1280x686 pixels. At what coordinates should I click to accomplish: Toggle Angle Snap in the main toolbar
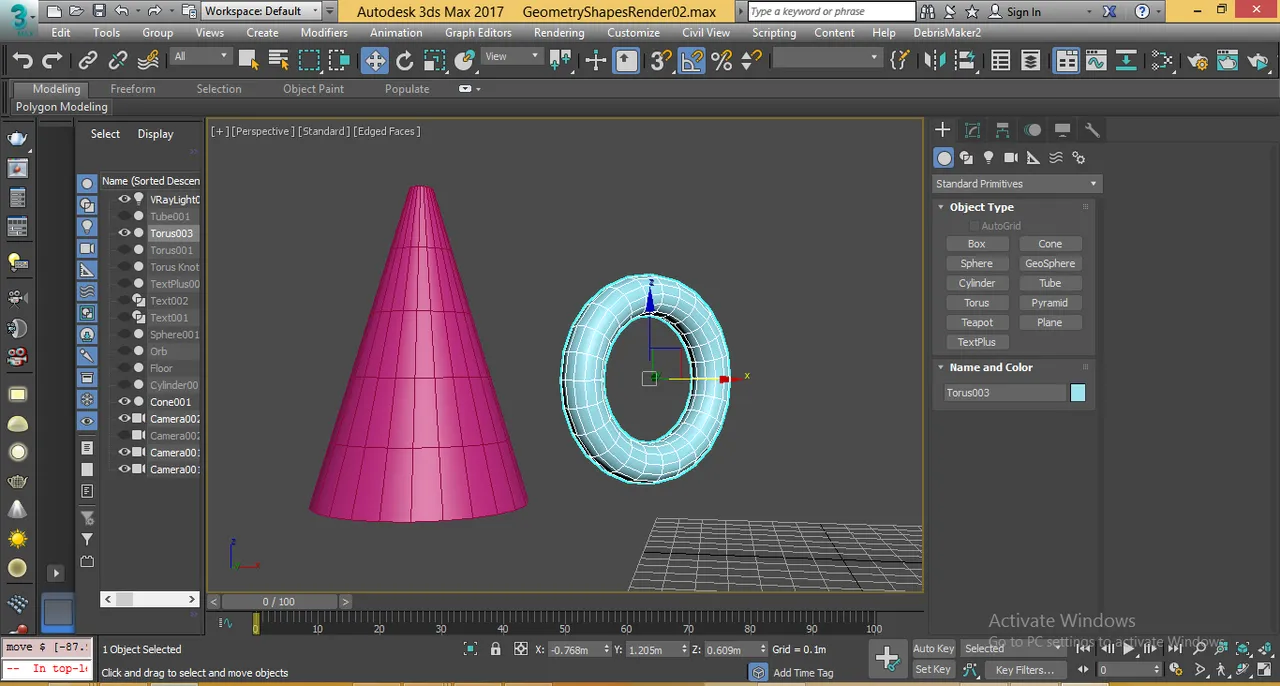(x=692, y=61)
